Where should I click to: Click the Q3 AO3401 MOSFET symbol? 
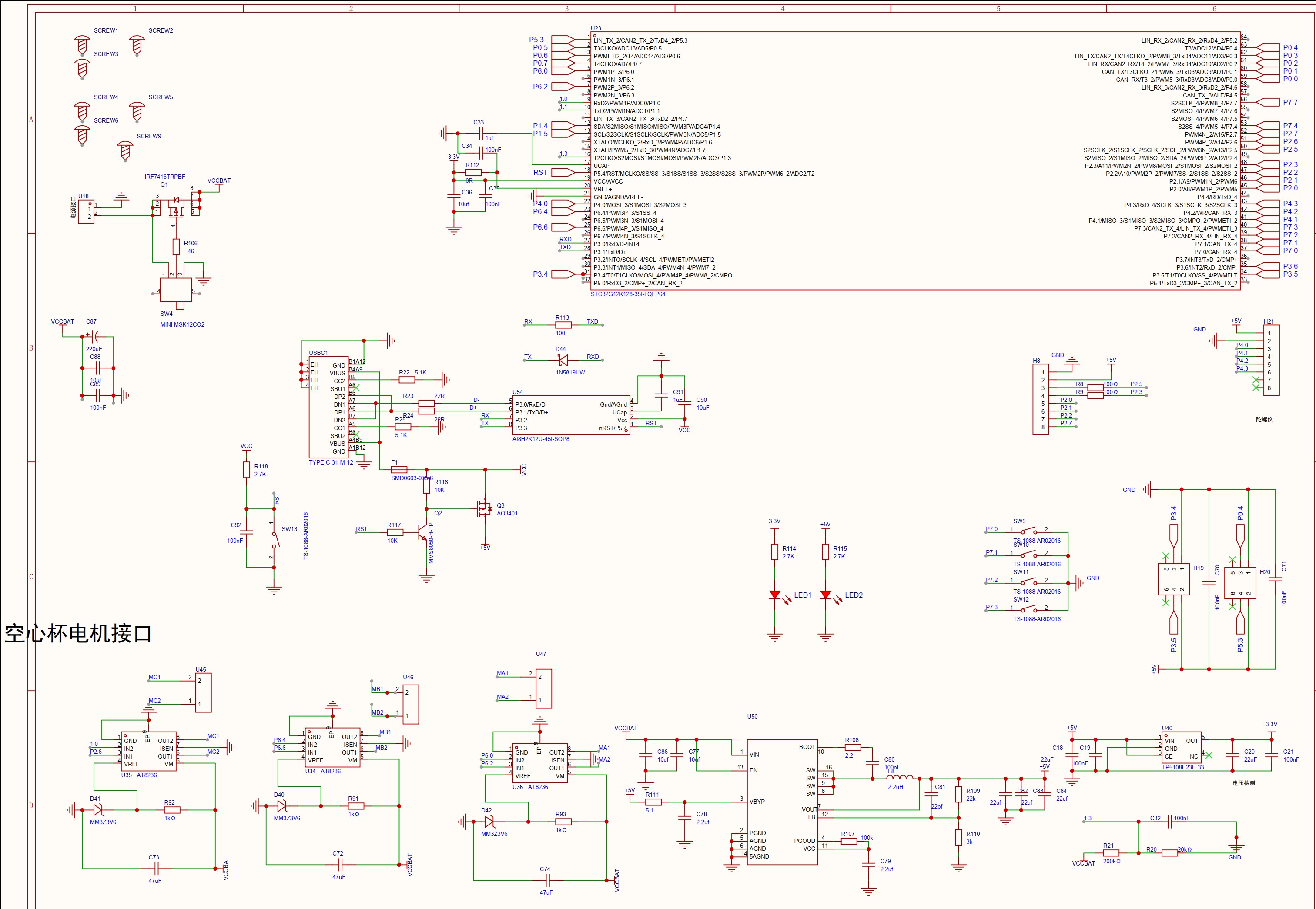pos(484,508)
